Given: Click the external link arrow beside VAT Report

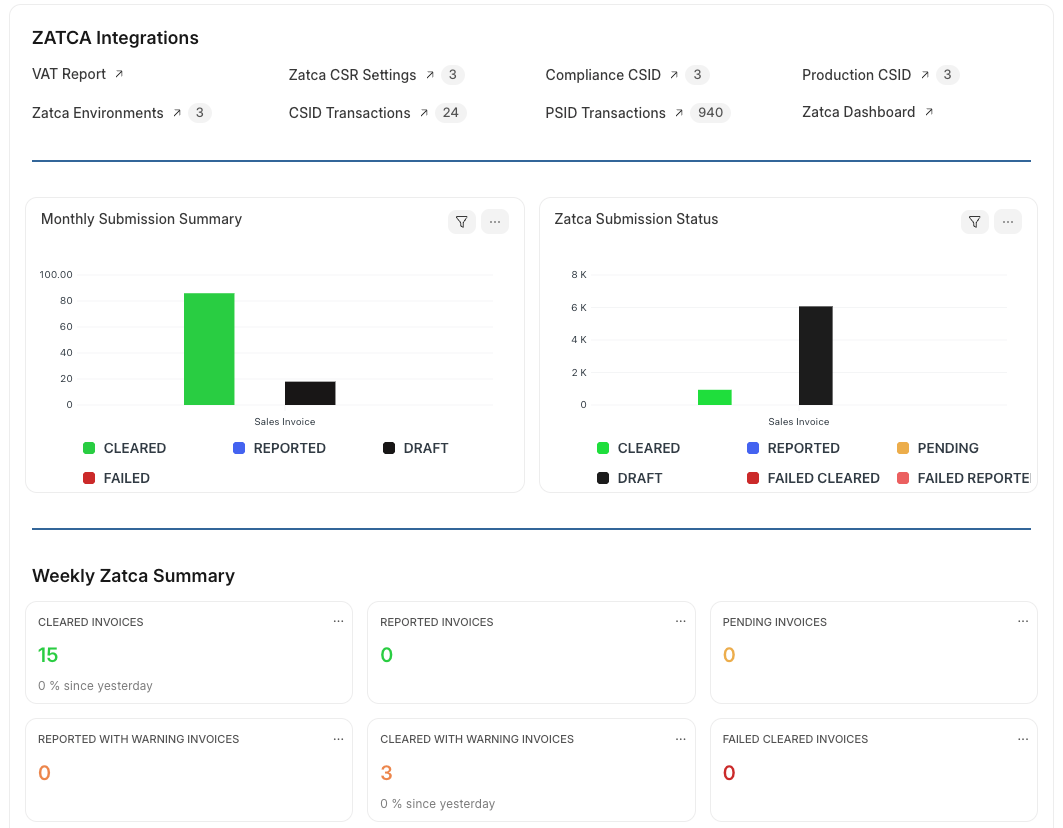Looking at the screenshot, I should pos(117,73).
